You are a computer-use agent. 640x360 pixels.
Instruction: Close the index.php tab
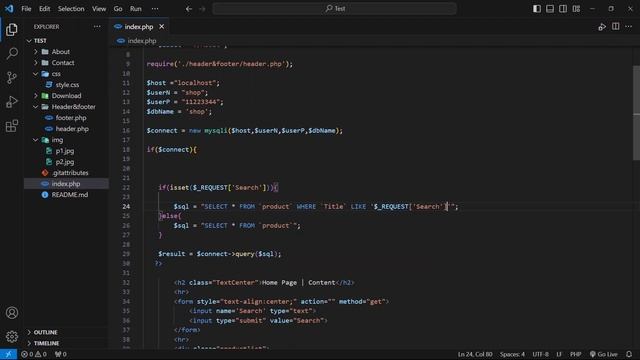pyautogui.click(x=162, y=27)
